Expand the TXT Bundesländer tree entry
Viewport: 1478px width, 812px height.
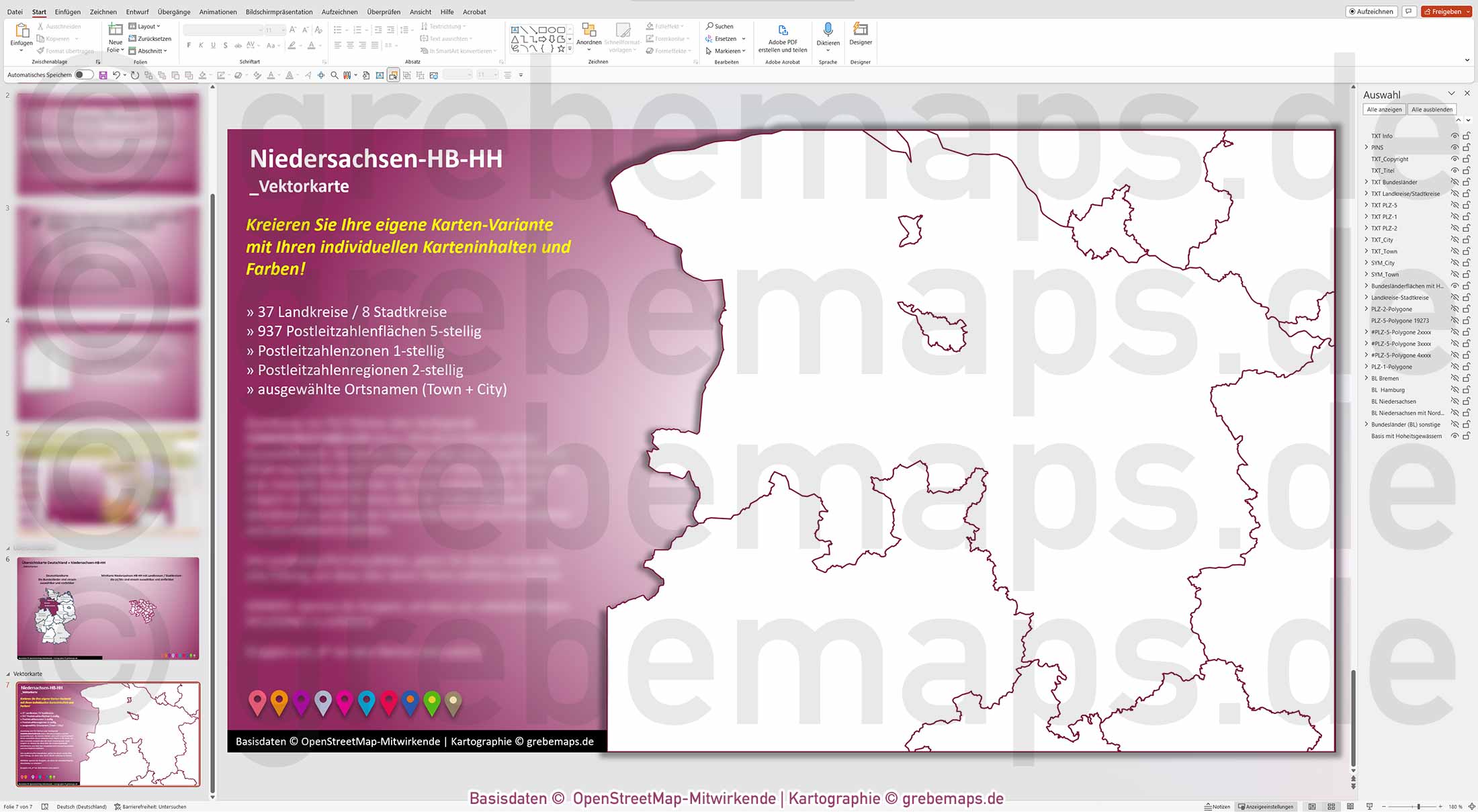1366,182
